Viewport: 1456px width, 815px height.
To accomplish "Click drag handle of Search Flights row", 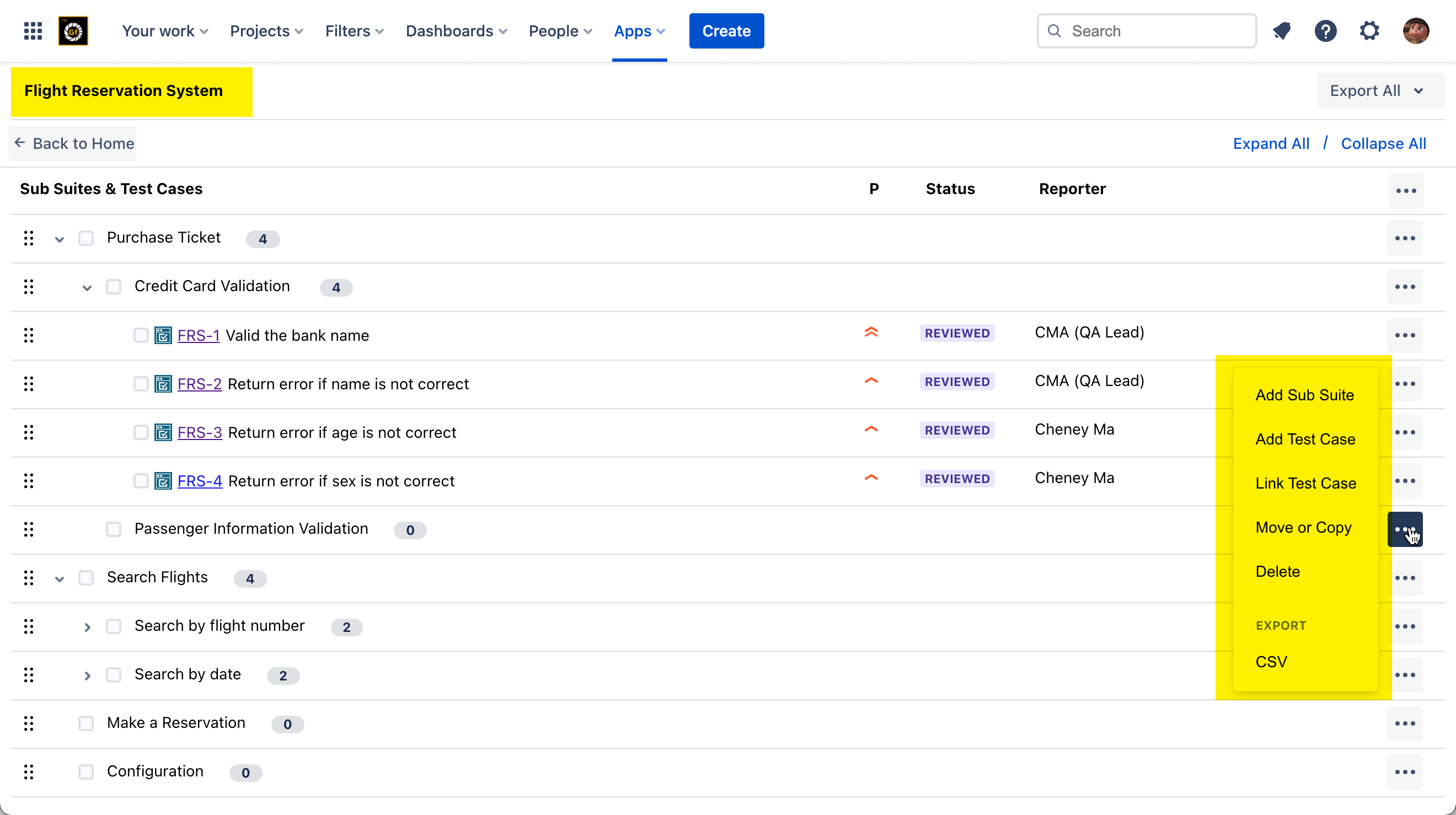I will [29, 578].
